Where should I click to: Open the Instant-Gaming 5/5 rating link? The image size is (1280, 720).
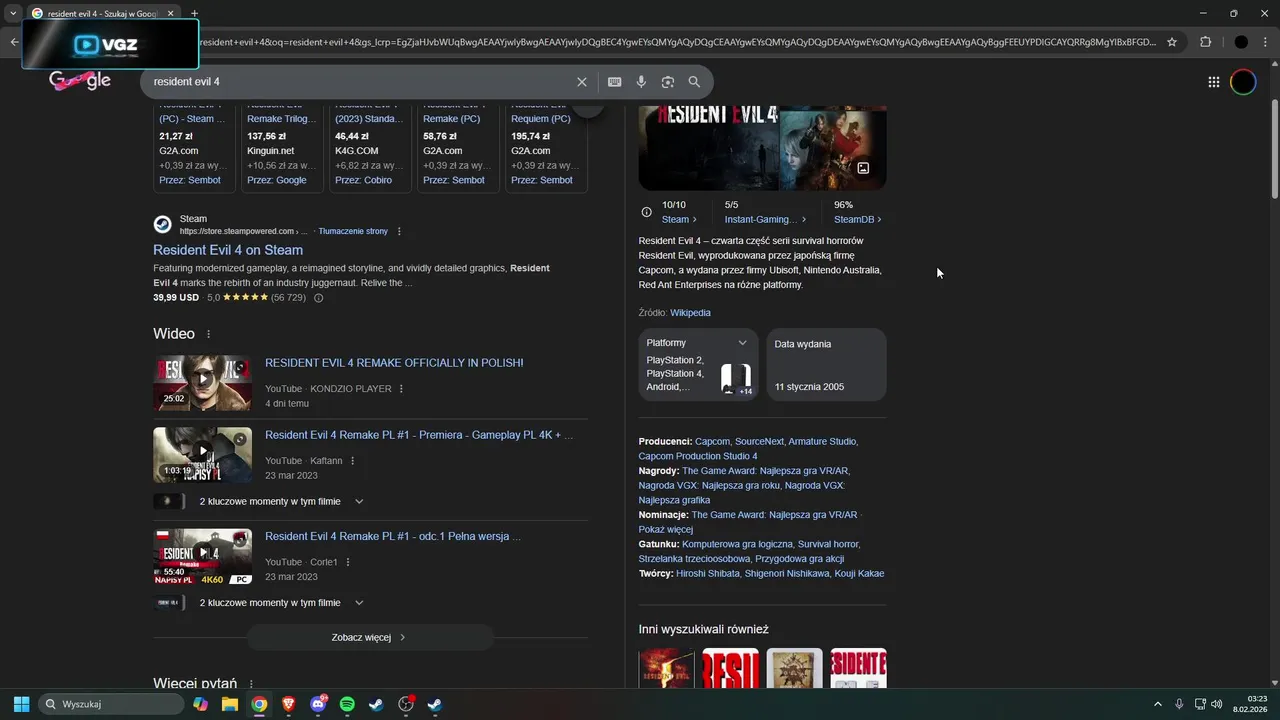click(x=765, y=219)
